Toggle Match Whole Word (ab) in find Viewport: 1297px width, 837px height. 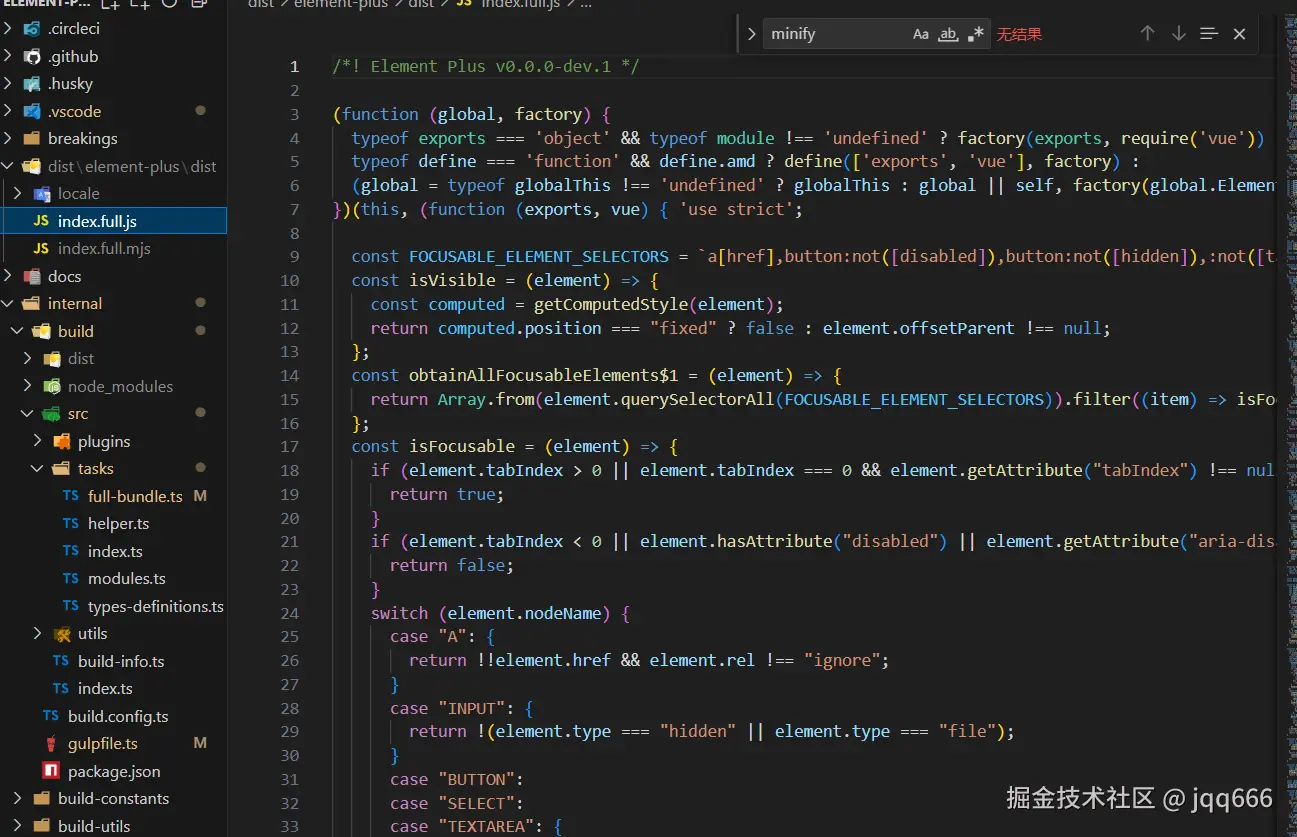tap(948, 34)
